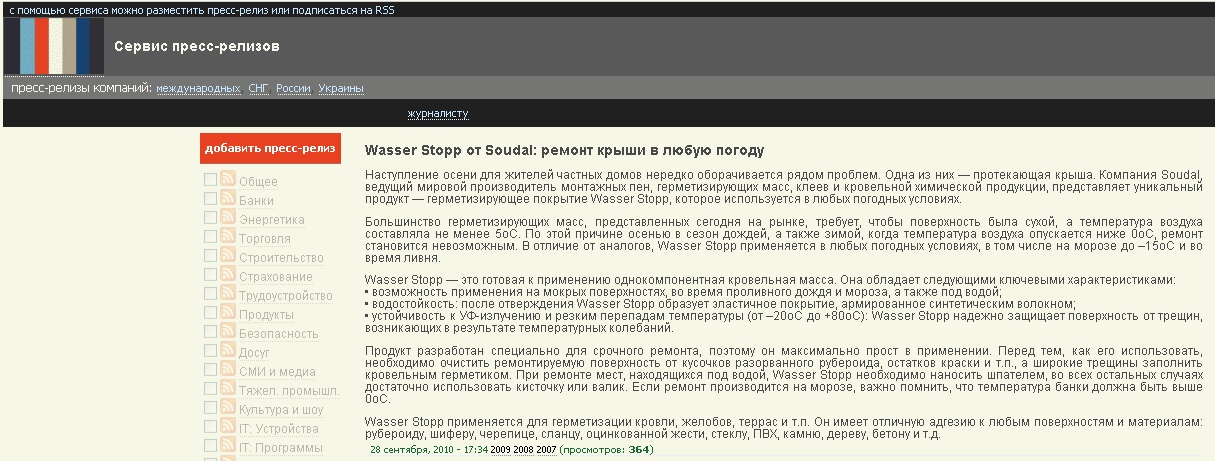
Task: Tick the Страхование checkbox
Action: pos(211,275)
